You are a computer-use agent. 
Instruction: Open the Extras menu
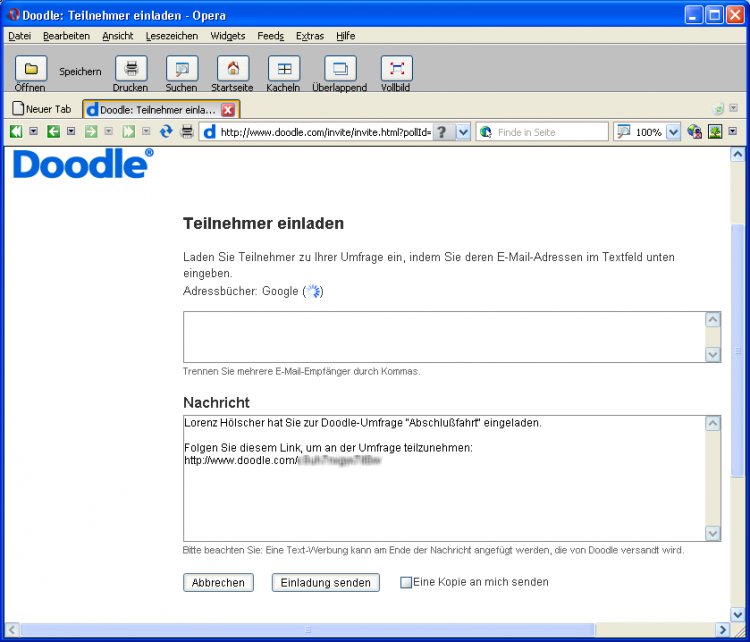coord(310,36)
